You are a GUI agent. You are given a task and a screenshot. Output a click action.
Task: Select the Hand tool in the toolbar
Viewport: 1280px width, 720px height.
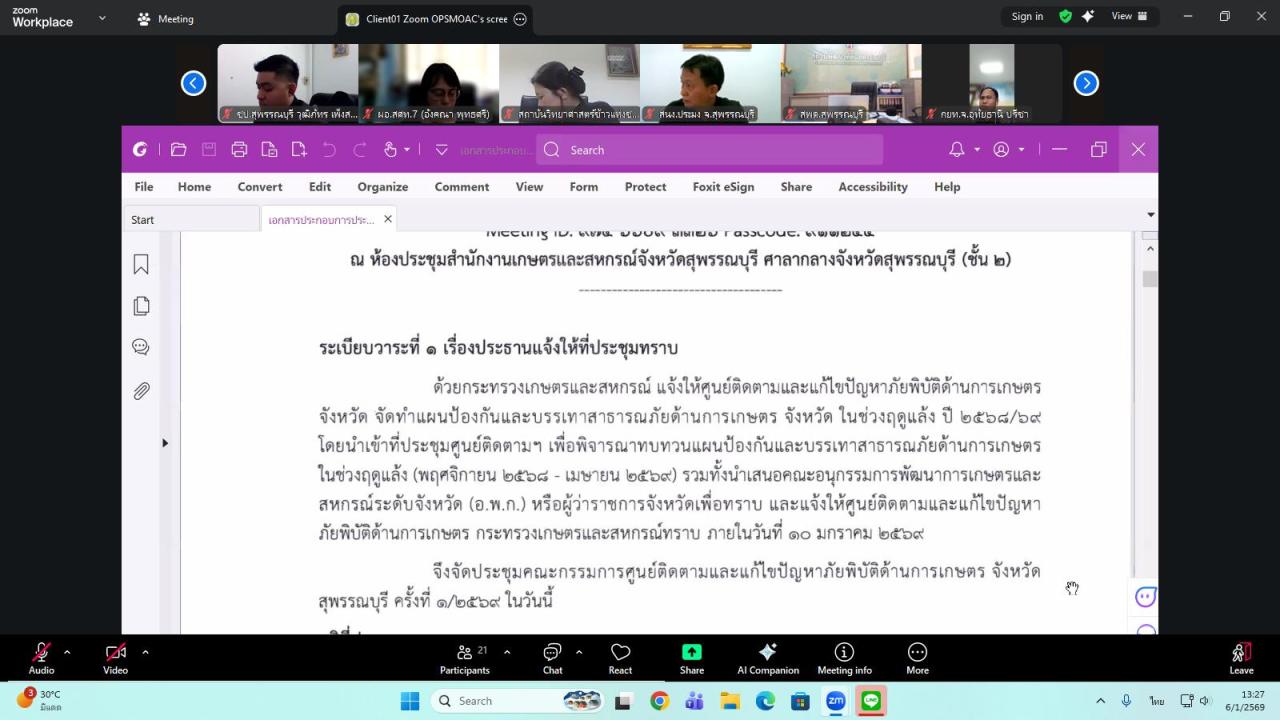pyautogui.click(x=388, y=148)
